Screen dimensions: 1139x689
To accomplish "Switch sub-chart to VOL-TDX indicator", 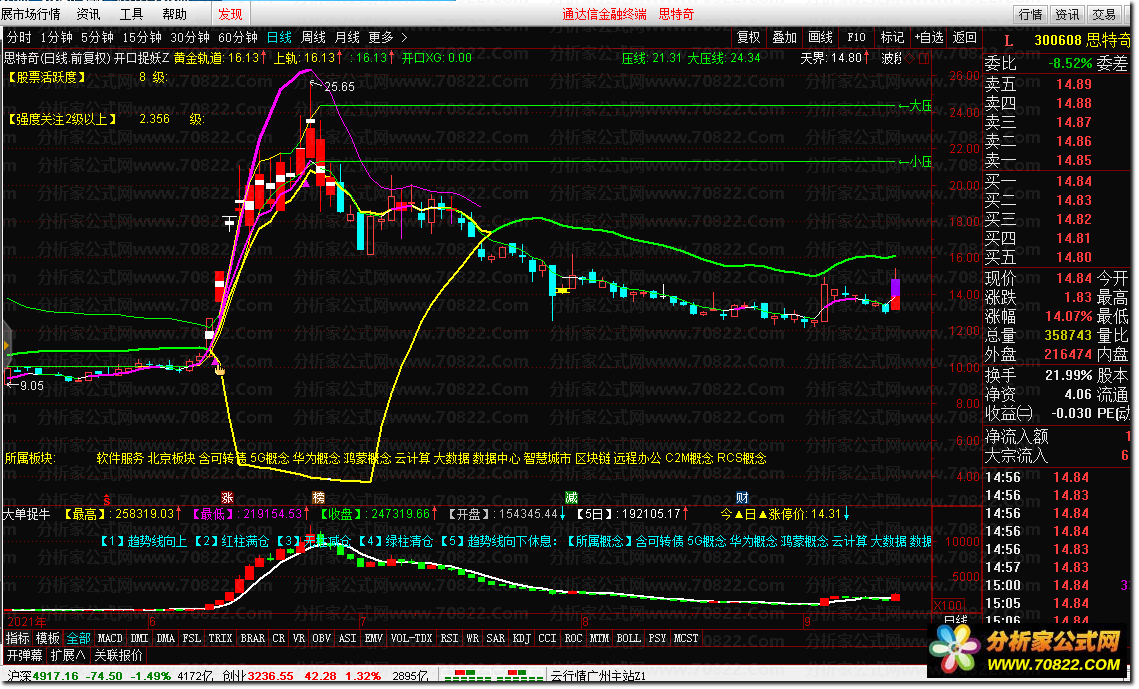I will tap(411, 638).
